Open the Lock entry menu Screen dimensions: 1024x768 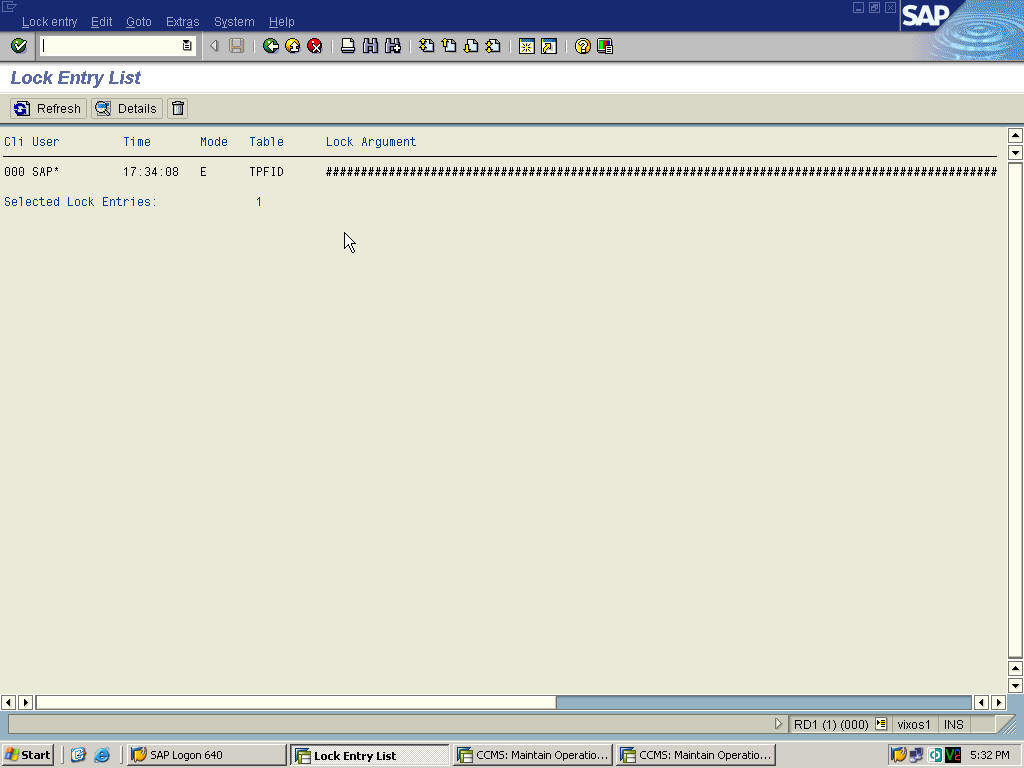click(x=49, y=21)
